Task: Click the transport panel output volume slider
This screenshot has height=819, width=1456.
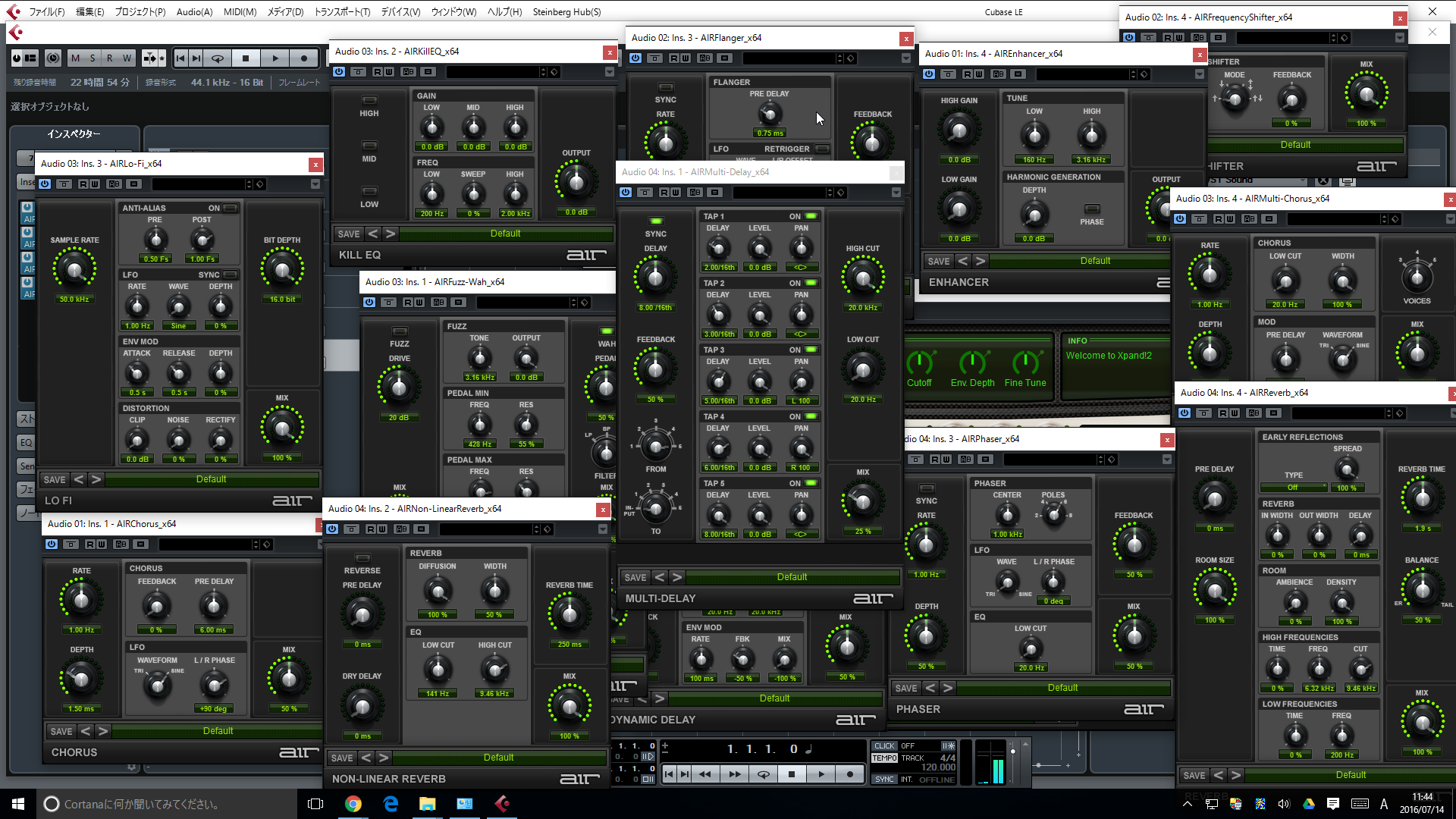Action: (1013, 762)
